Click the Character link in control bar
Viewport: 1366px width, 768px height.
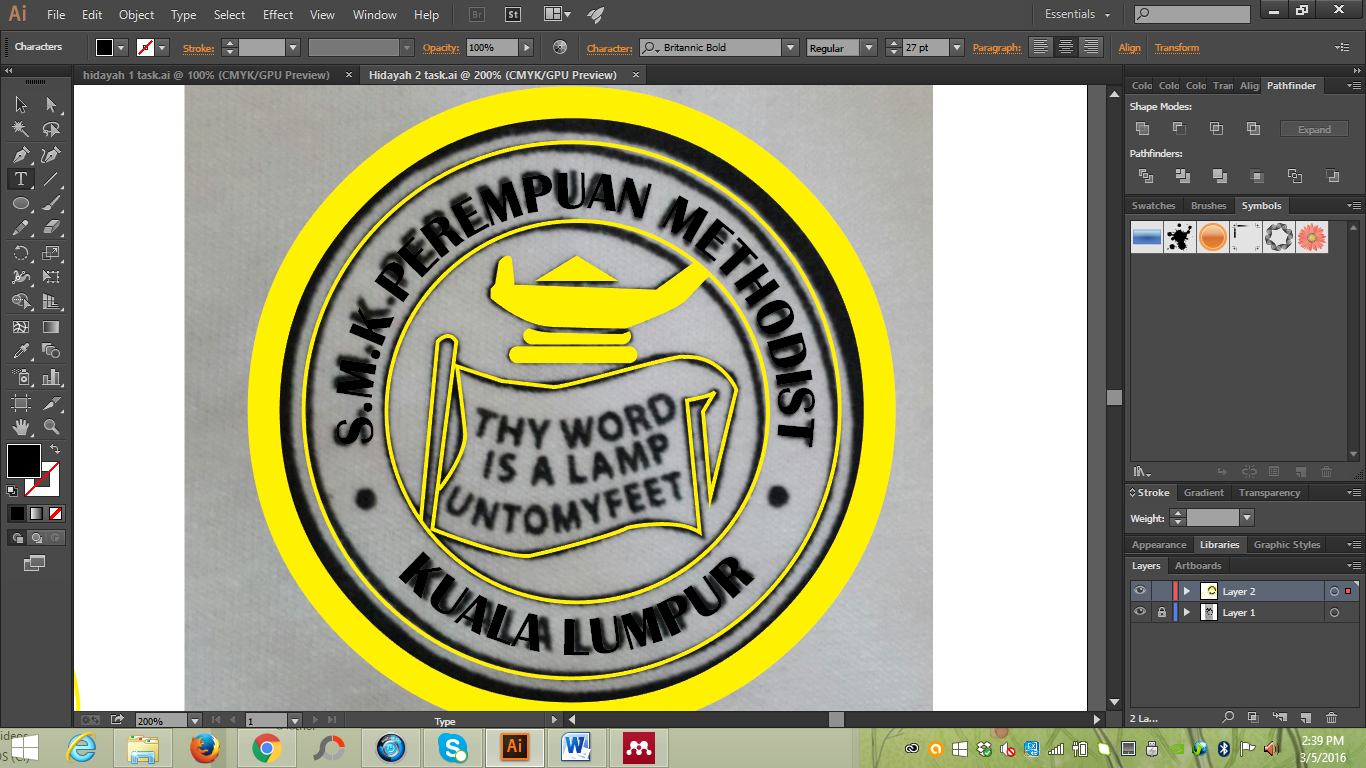(x=609, y=48)
